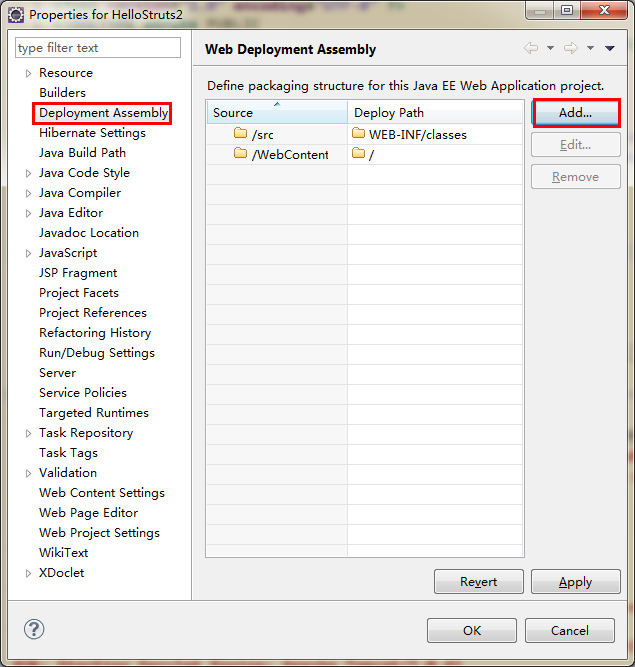Screen dimensions: 635x667
Task: Click the forward navigation arrow icon
Action: click(x=571, y=48)
